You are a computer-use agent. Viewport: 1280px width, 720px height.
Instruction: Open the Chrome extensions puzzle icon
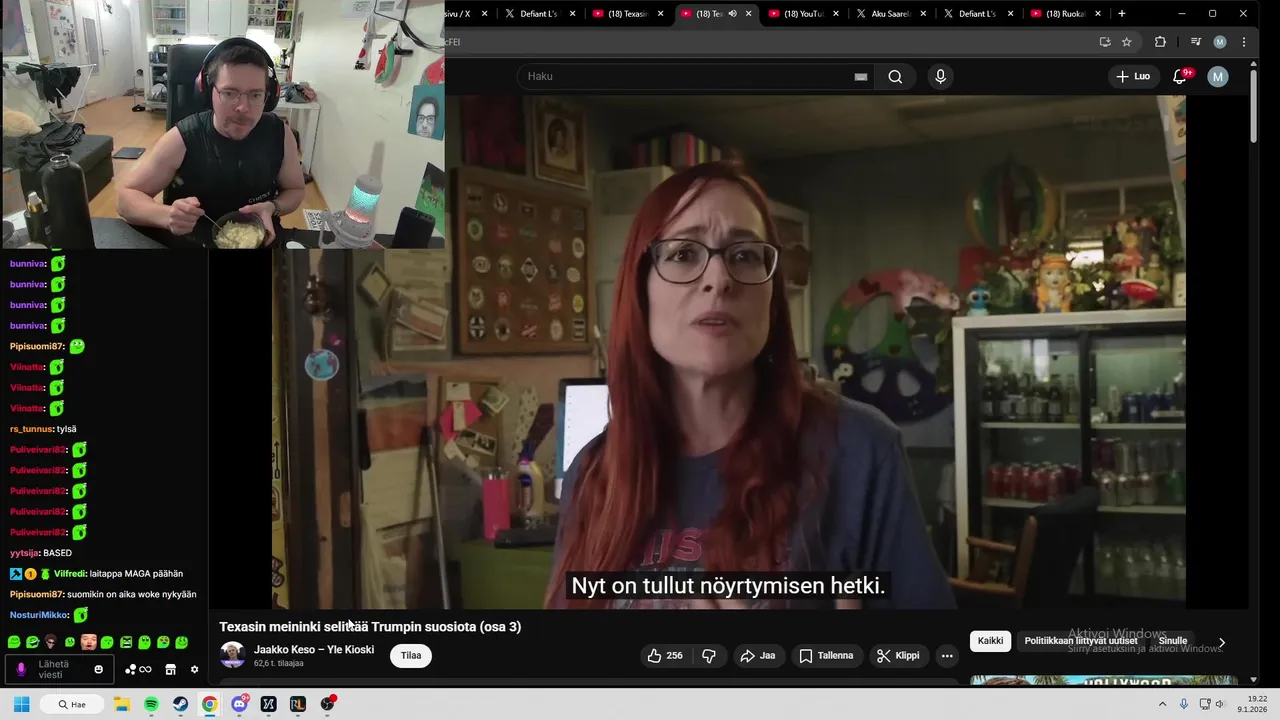coord(1160,42)
